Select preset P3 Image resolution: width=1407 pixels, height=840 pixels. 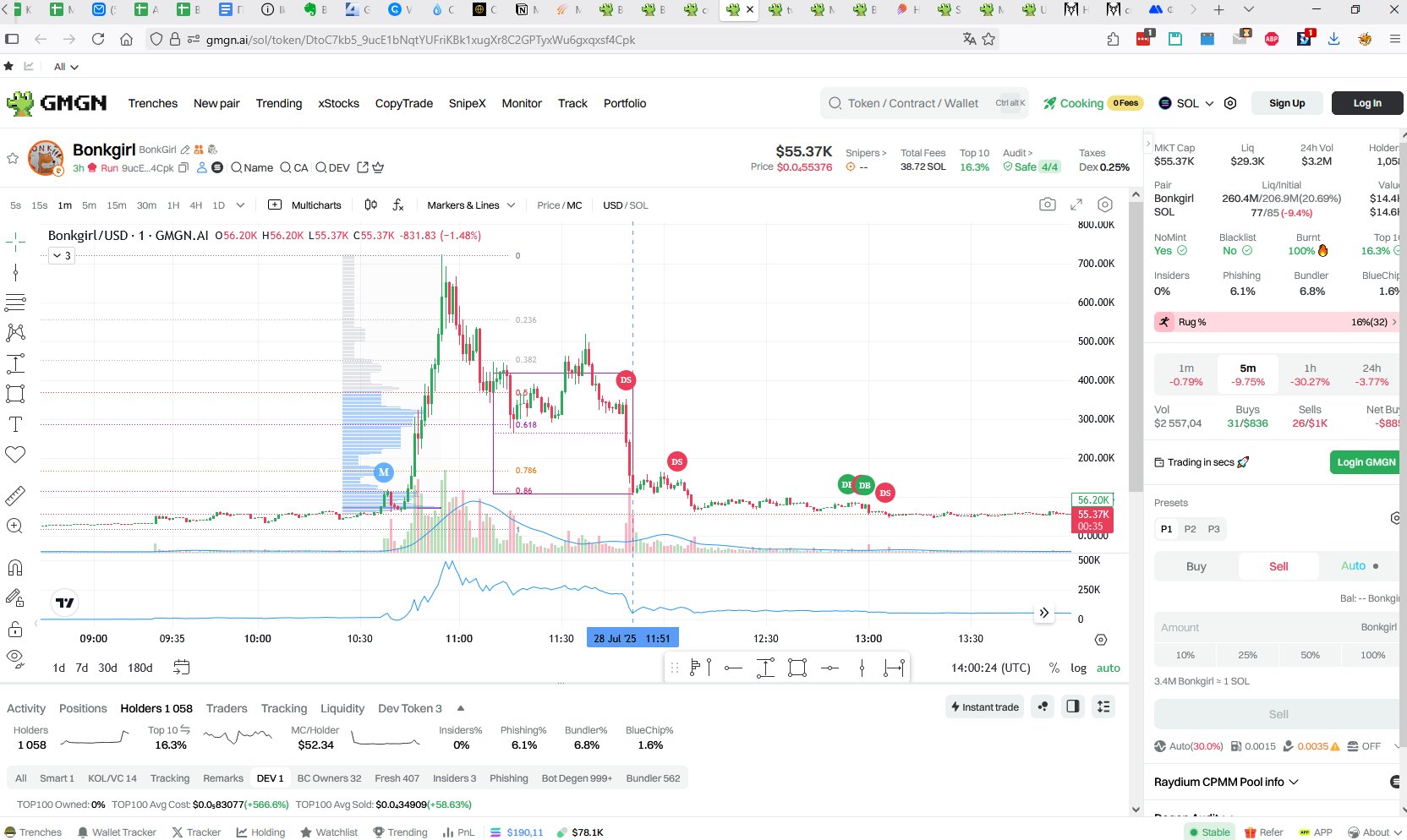(1213, 529)
